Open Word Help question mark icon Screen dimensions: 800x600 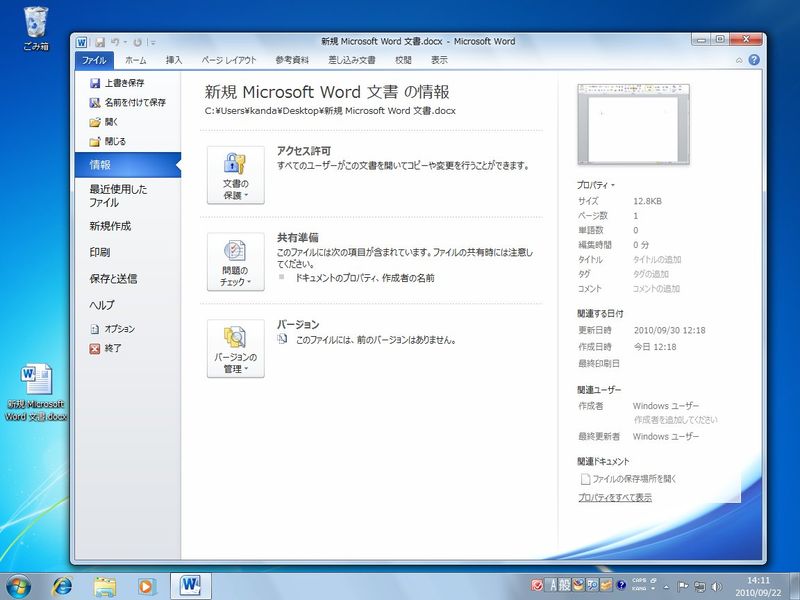click(754, 60)
